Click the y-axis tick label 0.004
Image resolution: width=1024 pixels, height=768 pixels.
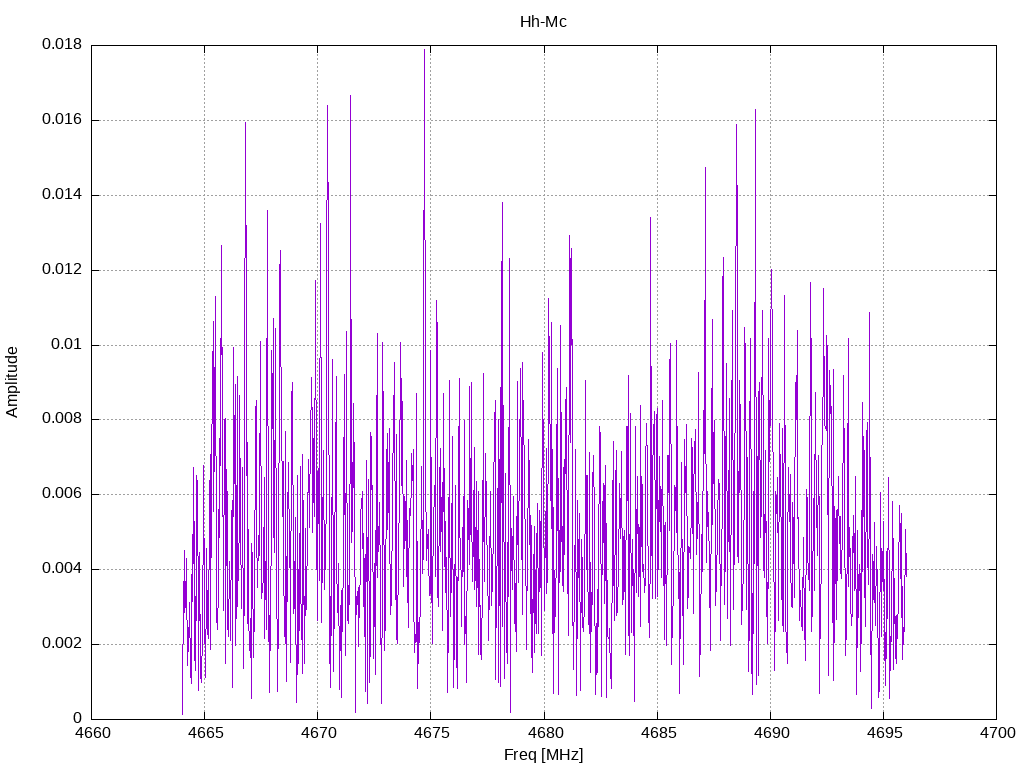(62, 569)
